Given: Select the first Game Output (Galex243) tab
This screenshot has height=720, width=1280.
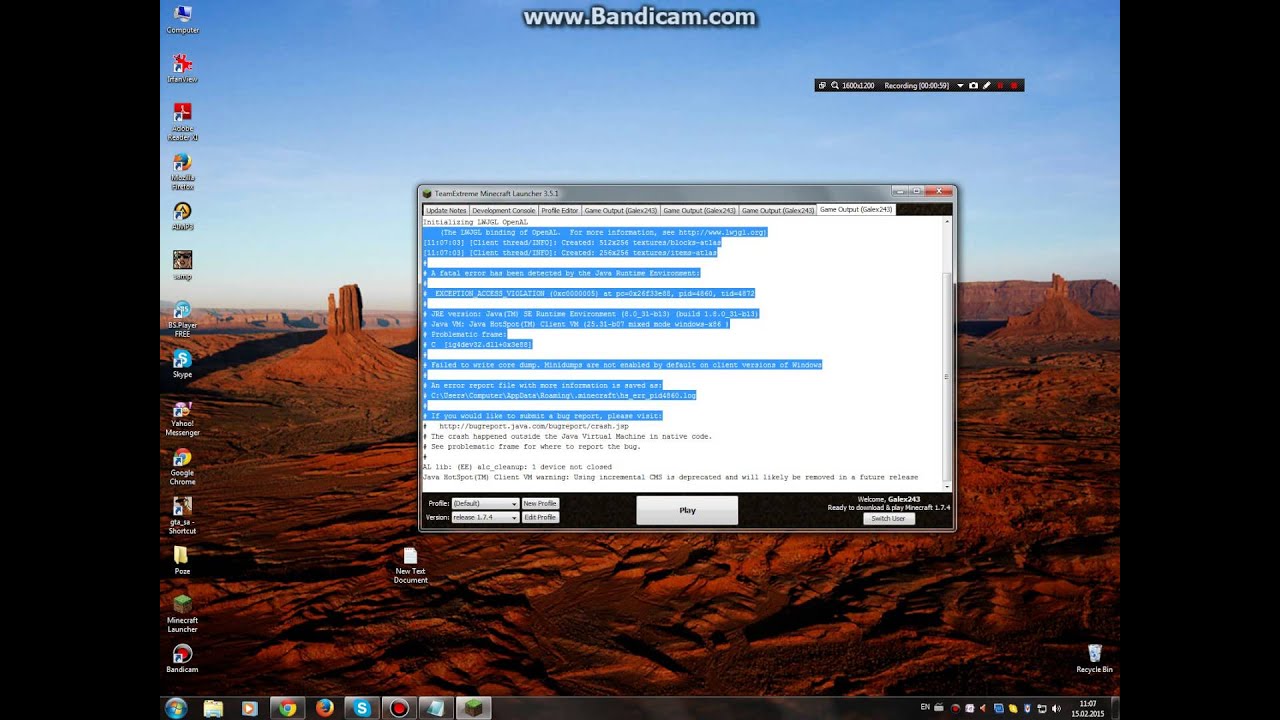Looking at the screenshot, I should click(x=621, y=210).
